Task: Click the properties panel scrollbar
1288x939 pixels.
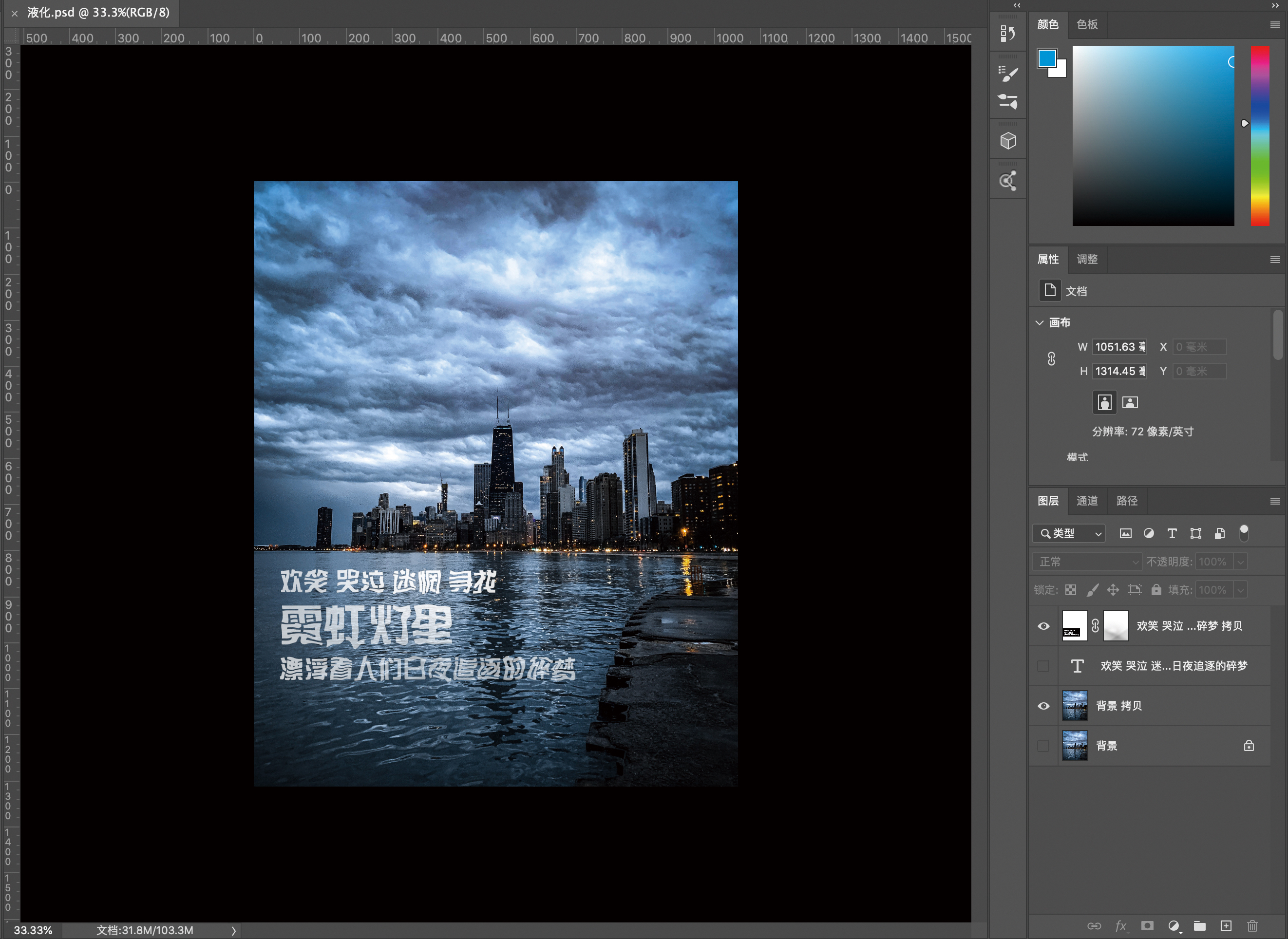Action: (1278, 335)
